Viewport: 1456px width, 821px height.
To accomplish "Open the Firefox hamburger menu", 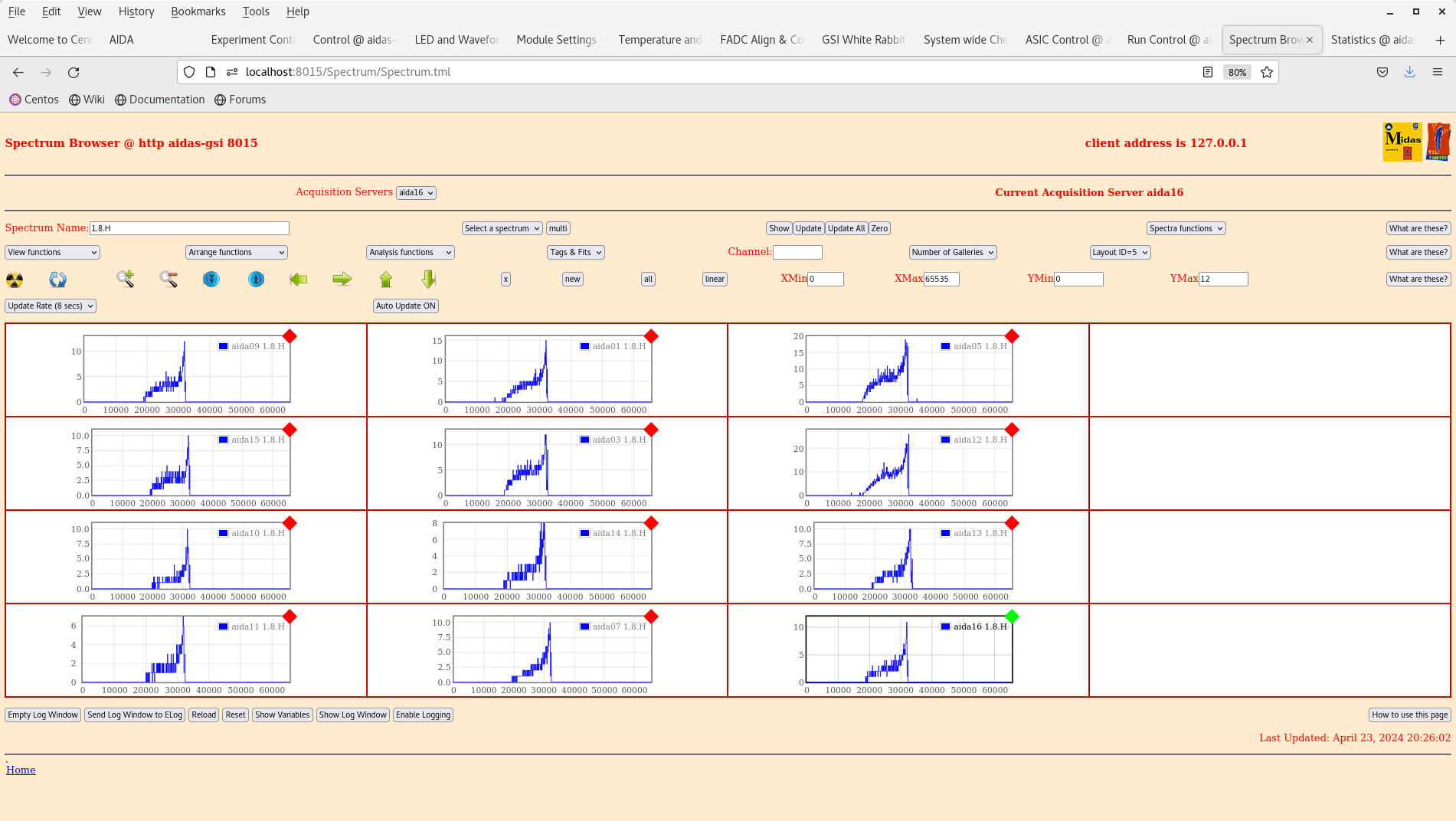I will click(1438, 72).
